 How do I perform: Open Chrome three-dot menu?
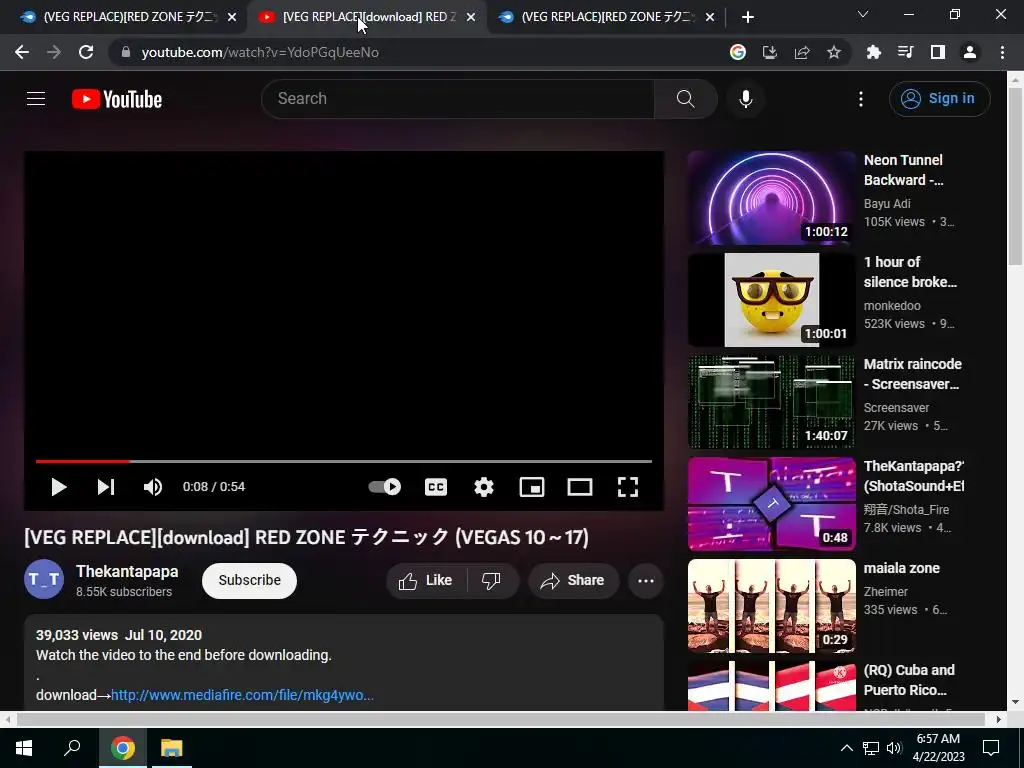pyautogui.click(x=1002, y=52)
